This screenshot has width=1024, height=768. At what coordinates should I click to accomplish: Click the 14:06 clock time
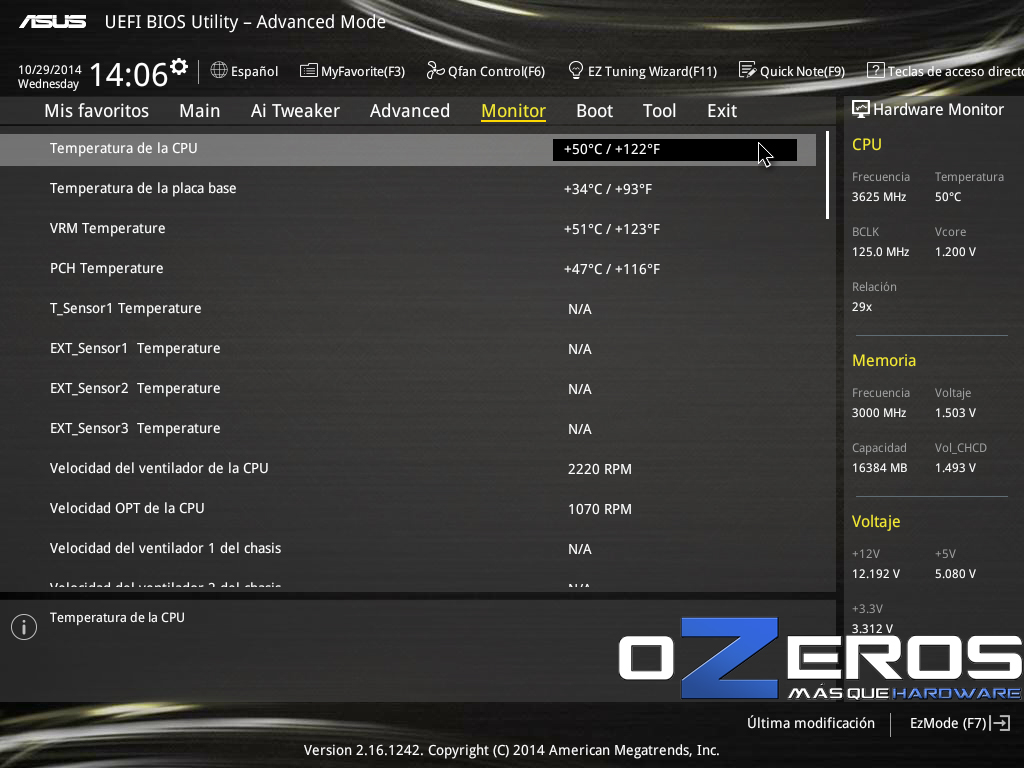pos(129,74)
